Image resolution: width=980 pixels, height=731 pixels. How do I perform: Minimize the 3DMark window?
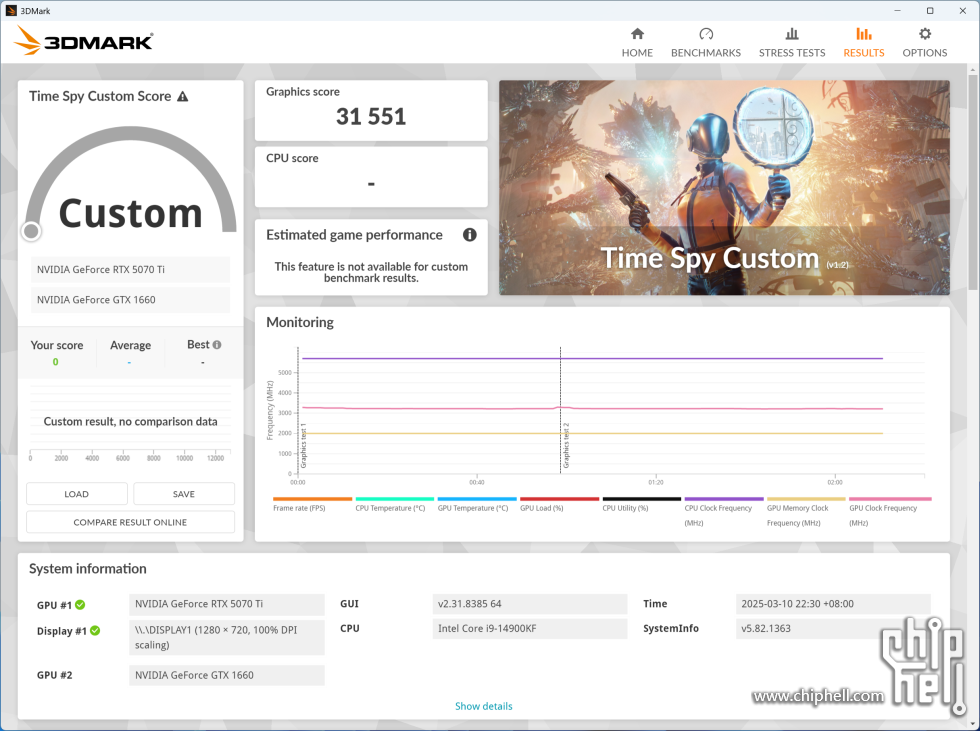click(898, 11)
